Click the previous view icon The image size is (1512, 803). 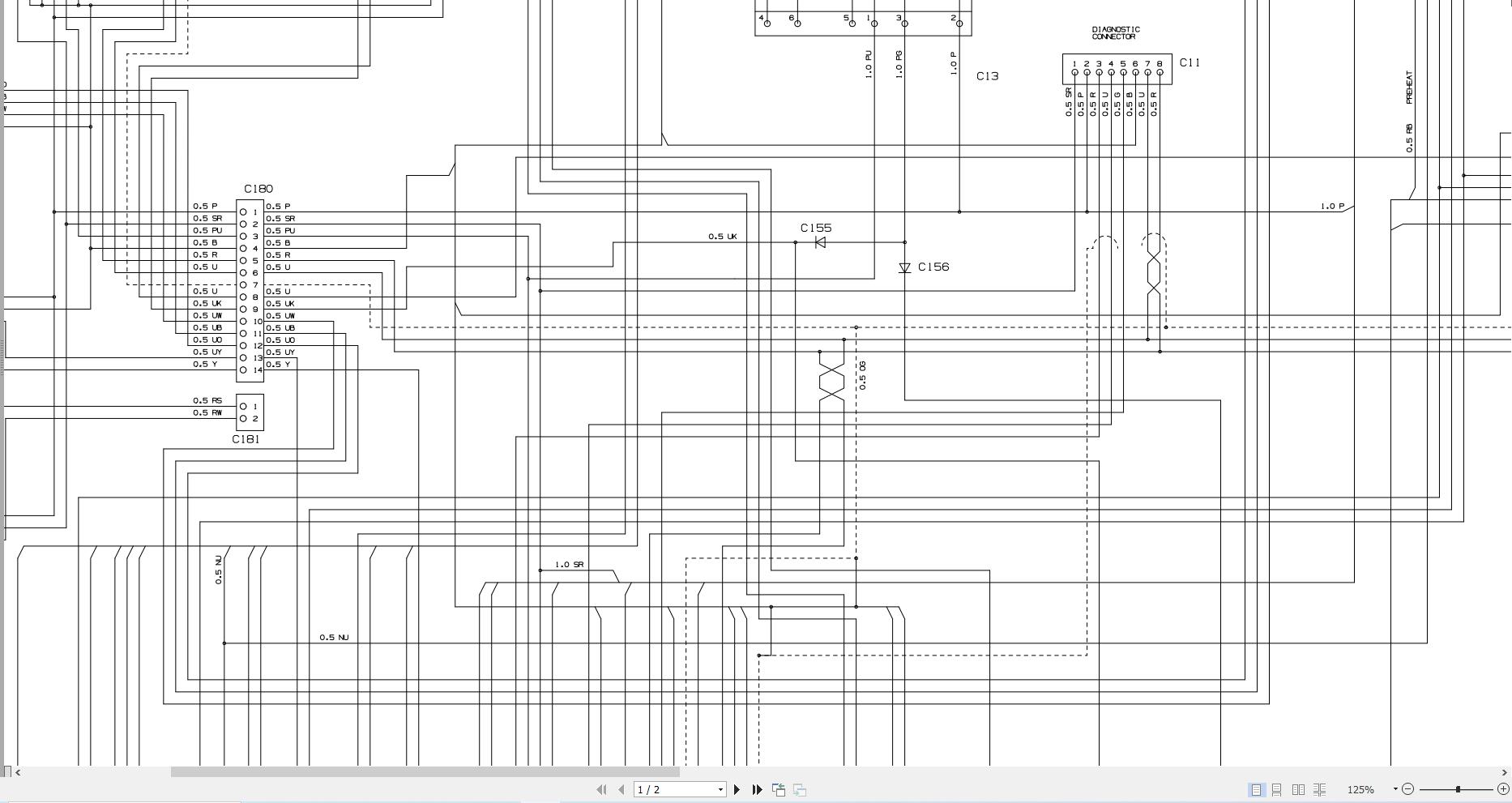click(x=779, y=789)
